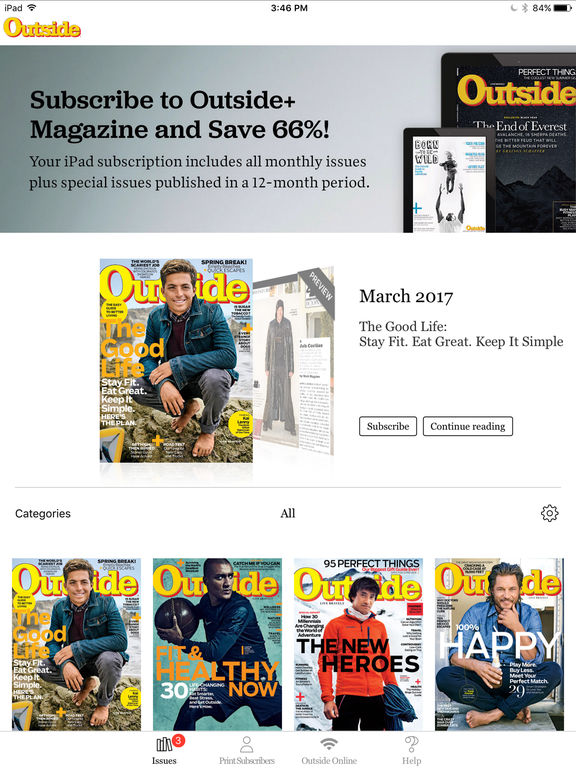This screenshot has height=768, width=576.
Task: Tap the Outside logo in header
Action: tap(42, 27)
